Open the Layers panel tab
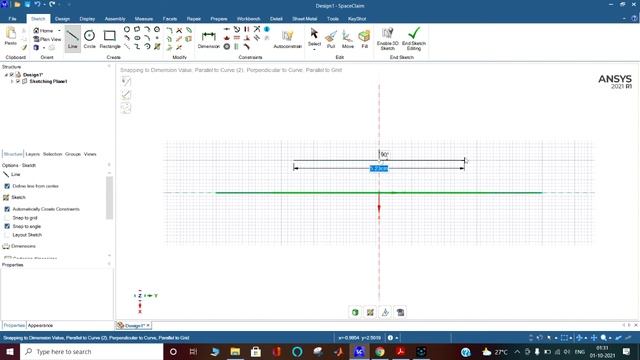This screenshot has width=640, height=360. tap(33, 154)
